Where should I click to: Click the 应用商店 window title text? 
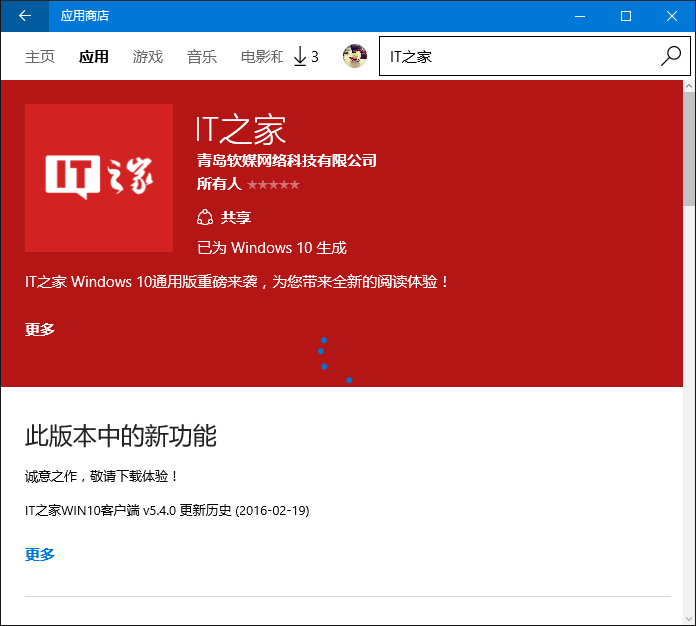coord(85,16)
